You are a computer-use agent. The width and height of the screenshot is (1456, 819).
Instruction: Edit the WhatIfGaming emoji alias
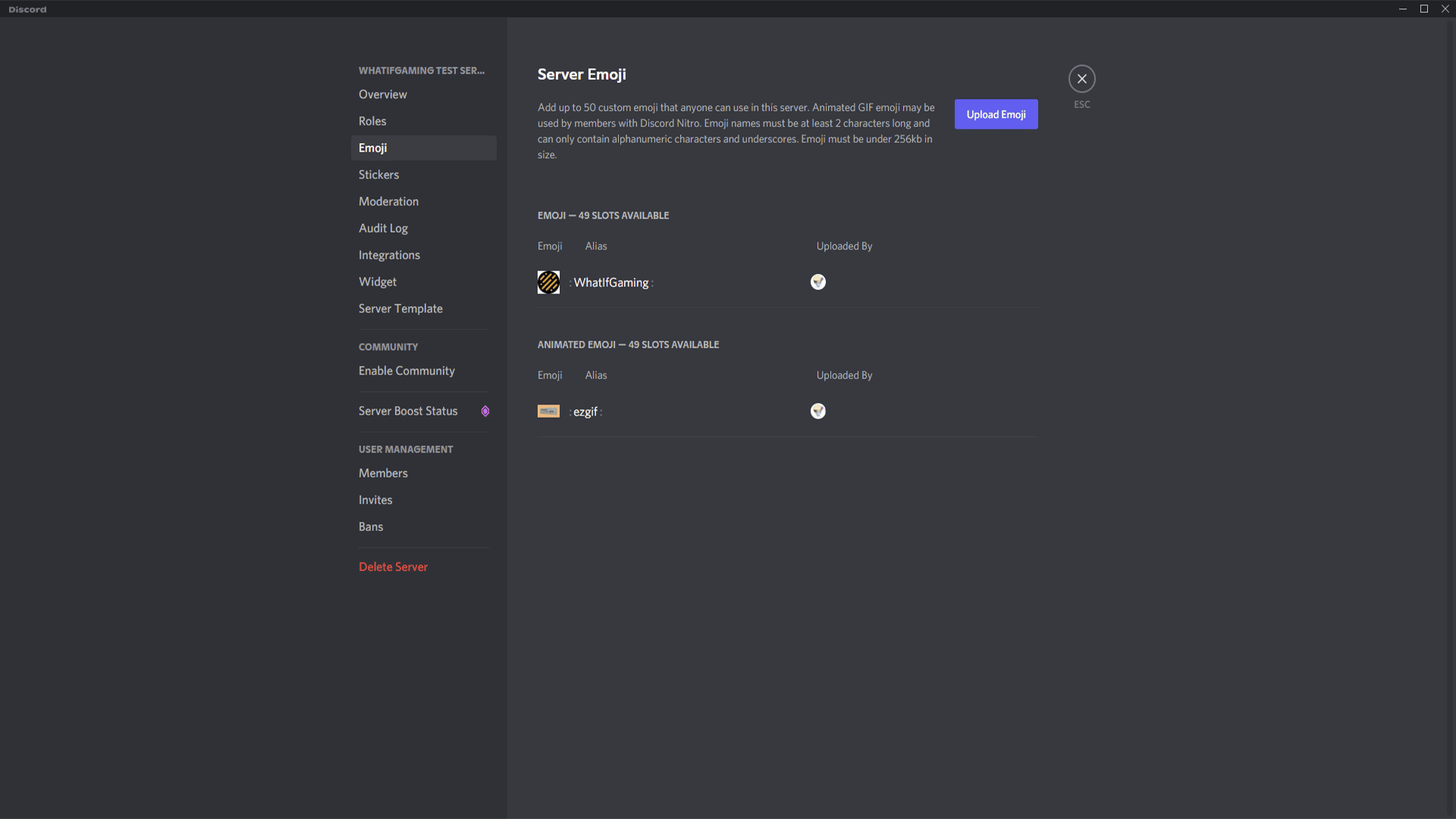(611, 283)
